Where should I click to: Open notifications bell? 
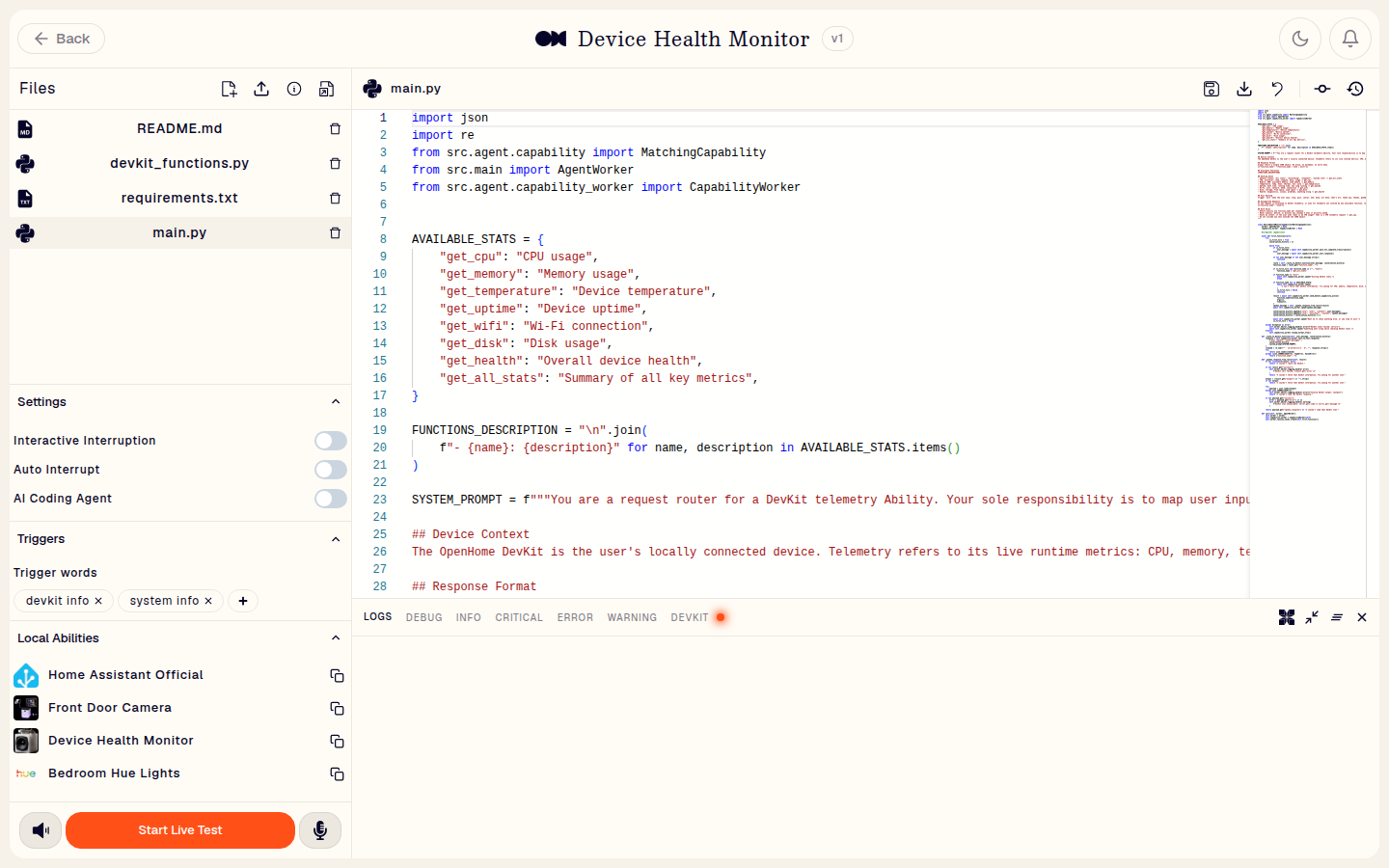(1350, 39)
